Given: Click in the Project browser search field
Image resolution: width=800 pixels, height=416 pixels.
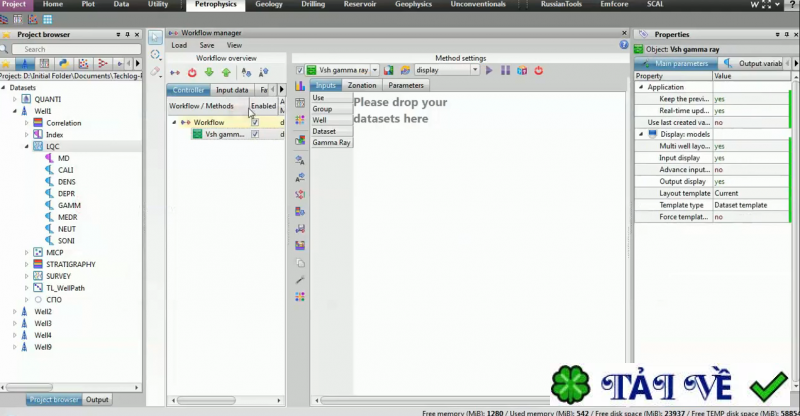Looking at the screenshot, I should 77,49.
